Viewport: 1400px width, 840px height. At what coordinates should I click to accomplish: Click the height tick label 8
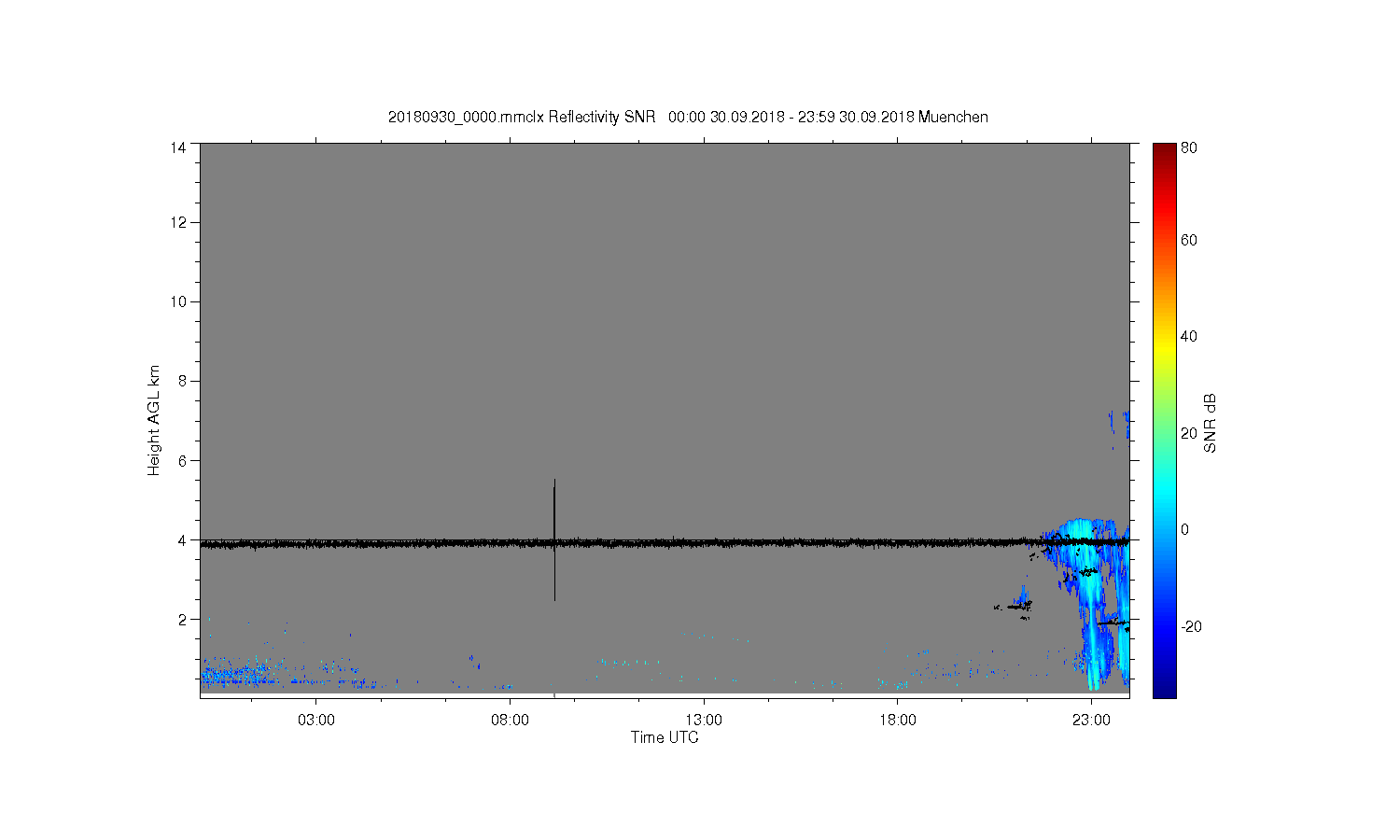click(x=182, y=381)
